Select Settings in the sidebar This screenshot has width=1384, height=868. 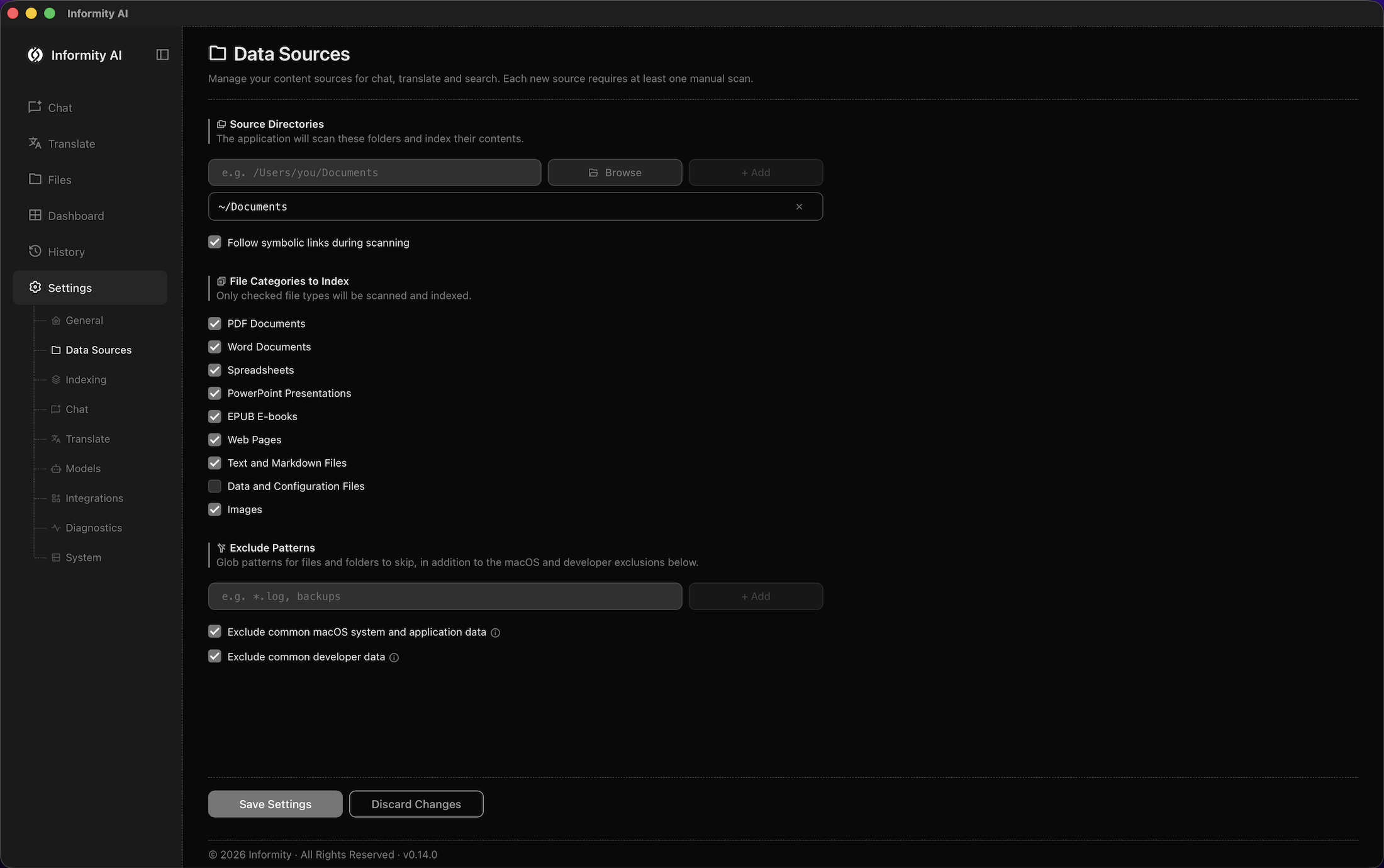[90, 287]
